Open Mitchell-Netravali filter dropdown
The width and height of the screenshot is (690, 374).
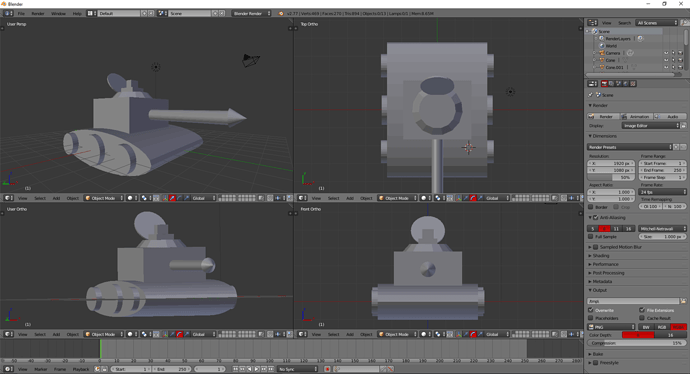click(x=663, y=229)
